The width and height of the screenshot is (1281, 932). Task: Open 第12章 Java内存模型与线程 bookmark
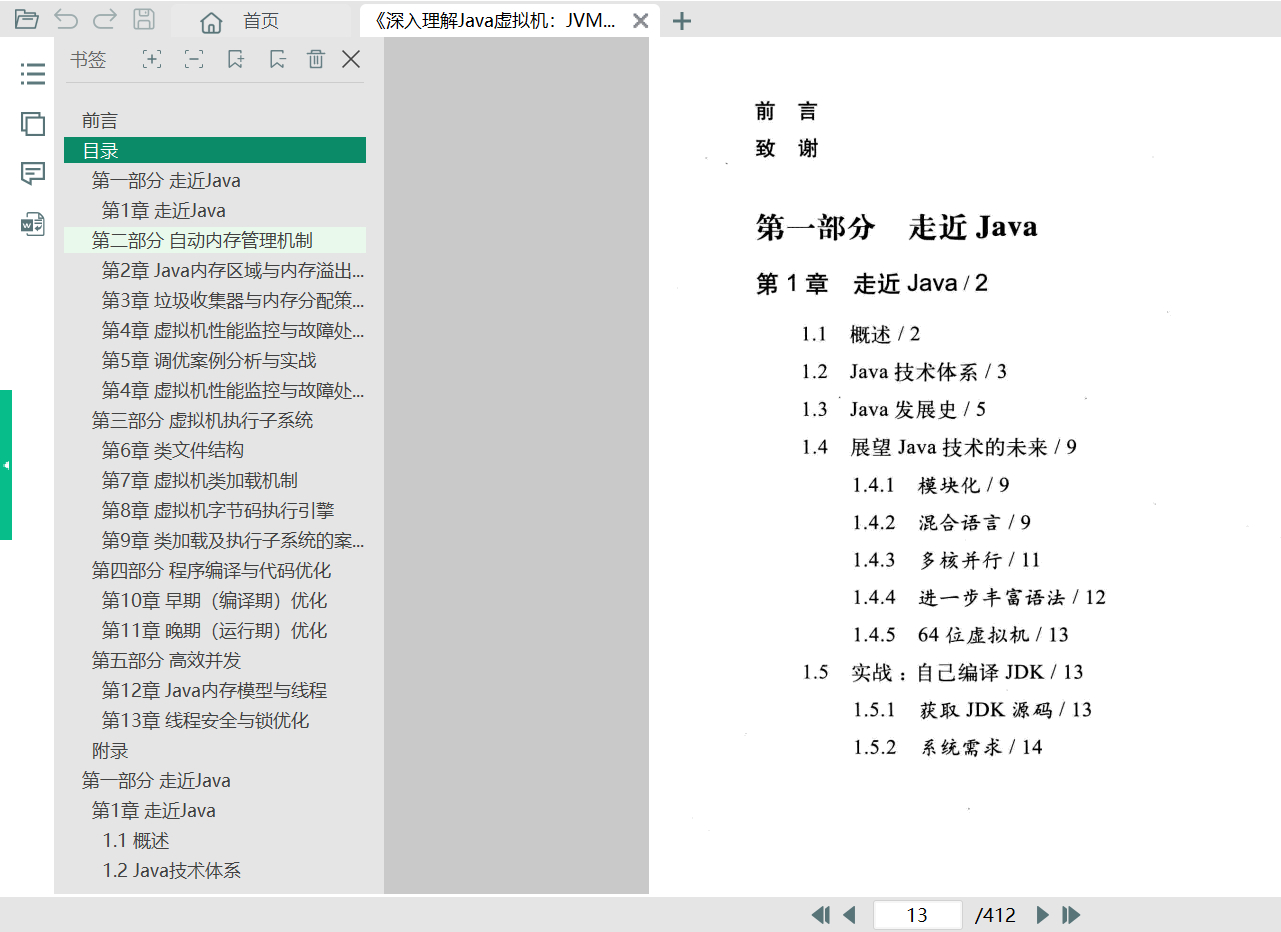(214, 691)
